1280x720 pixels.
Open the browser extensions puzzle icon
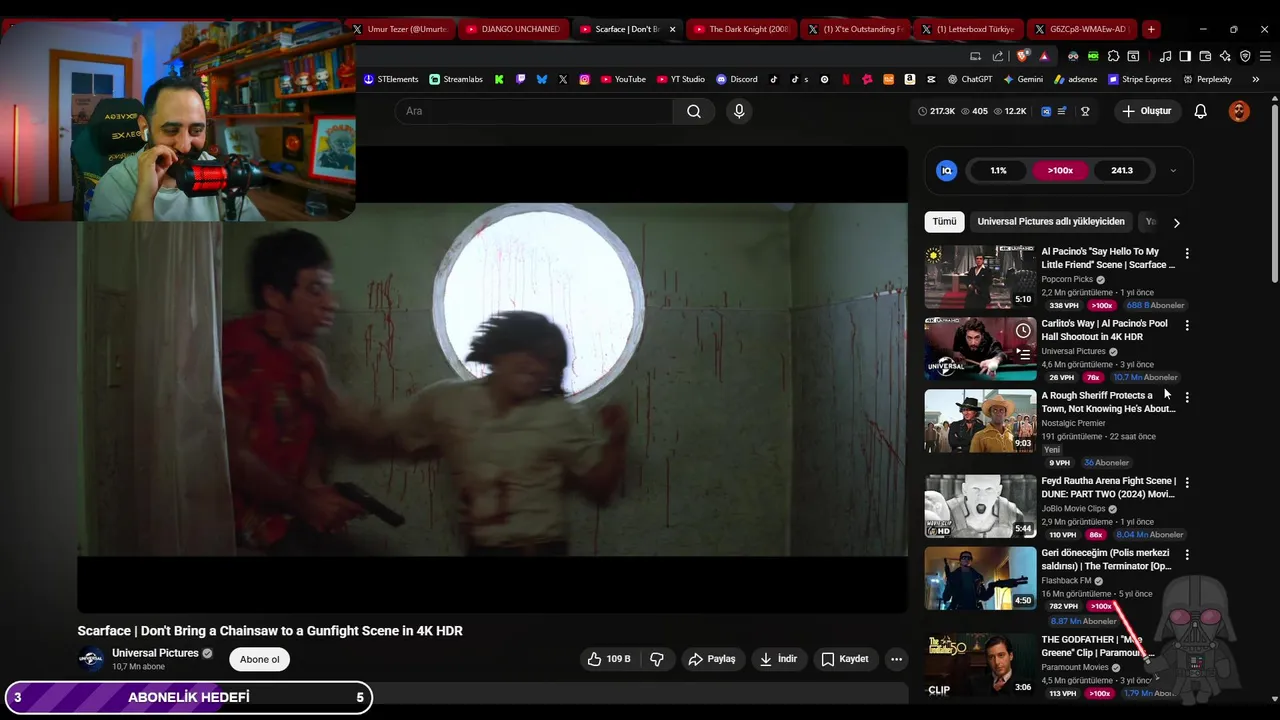[x=1113, y=56]
